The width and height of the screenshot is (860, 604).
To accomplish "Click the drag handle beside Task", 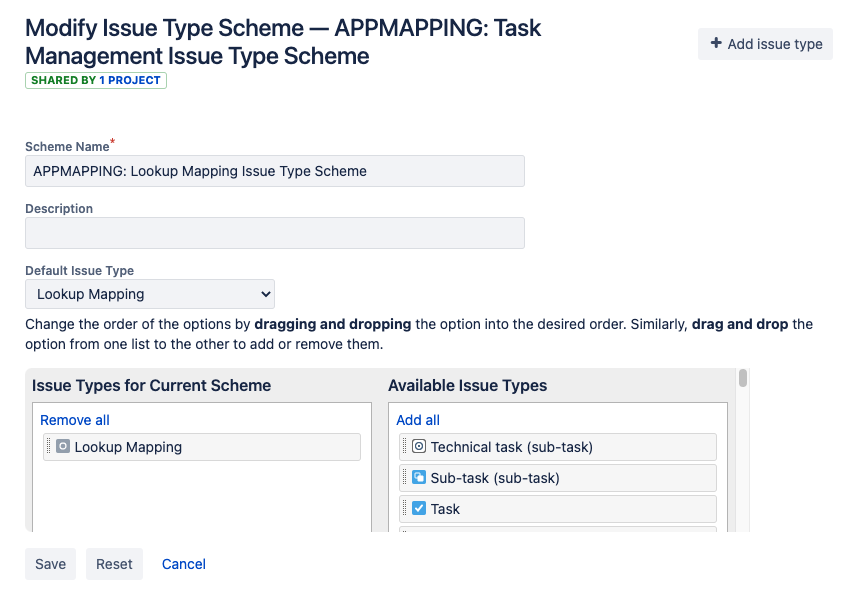I will (405, 508).
